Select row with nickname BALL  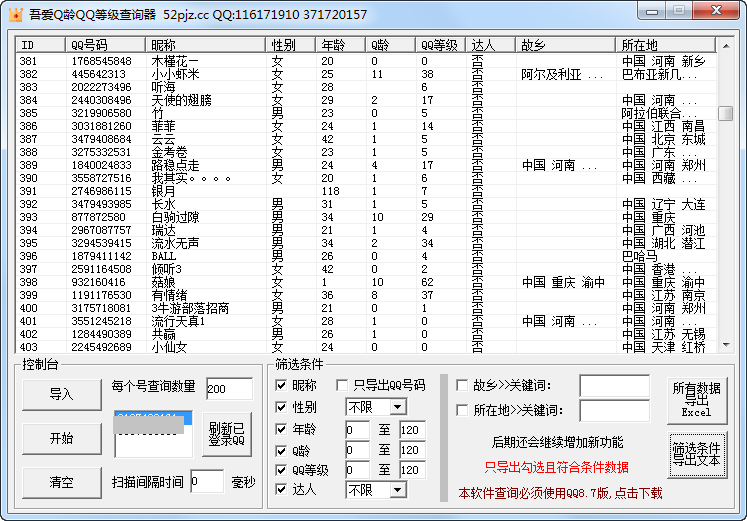point(366,256)
